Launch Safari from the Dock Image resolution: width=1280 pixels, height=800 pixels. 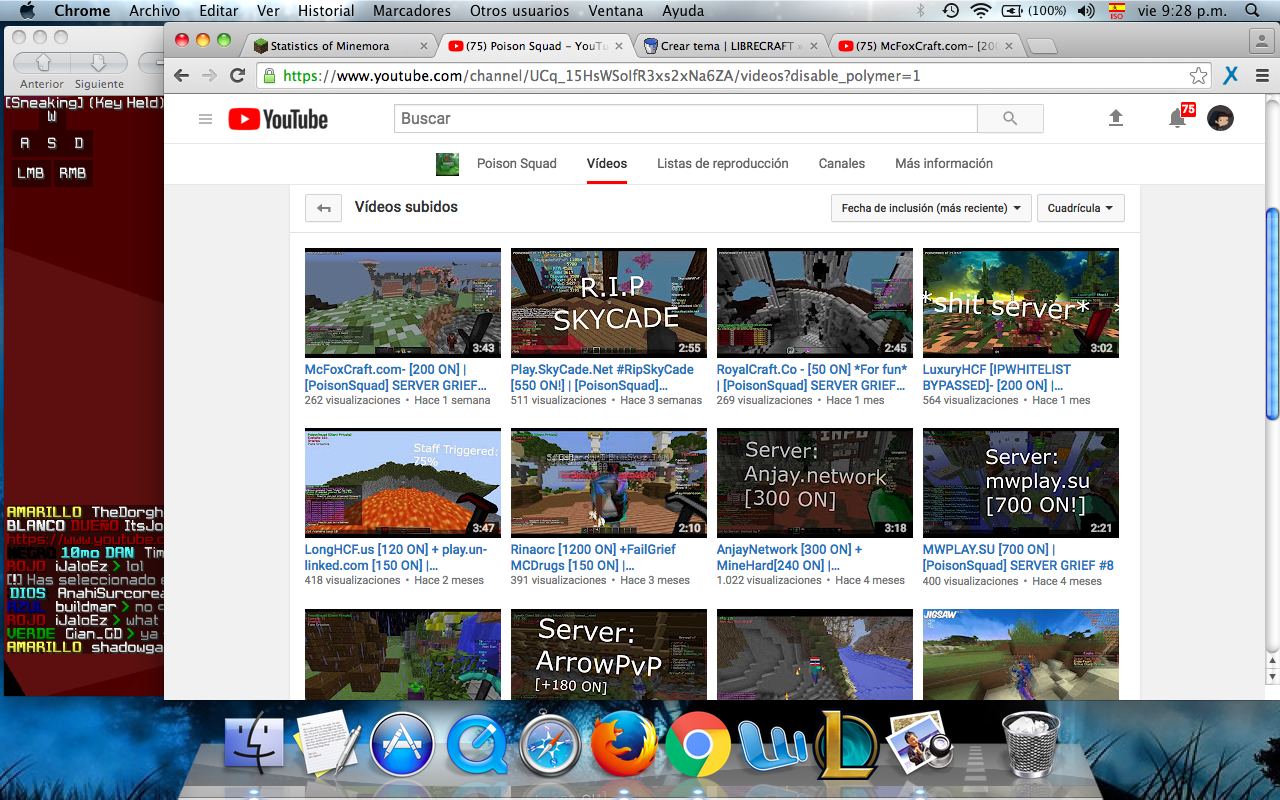(549, 746)
